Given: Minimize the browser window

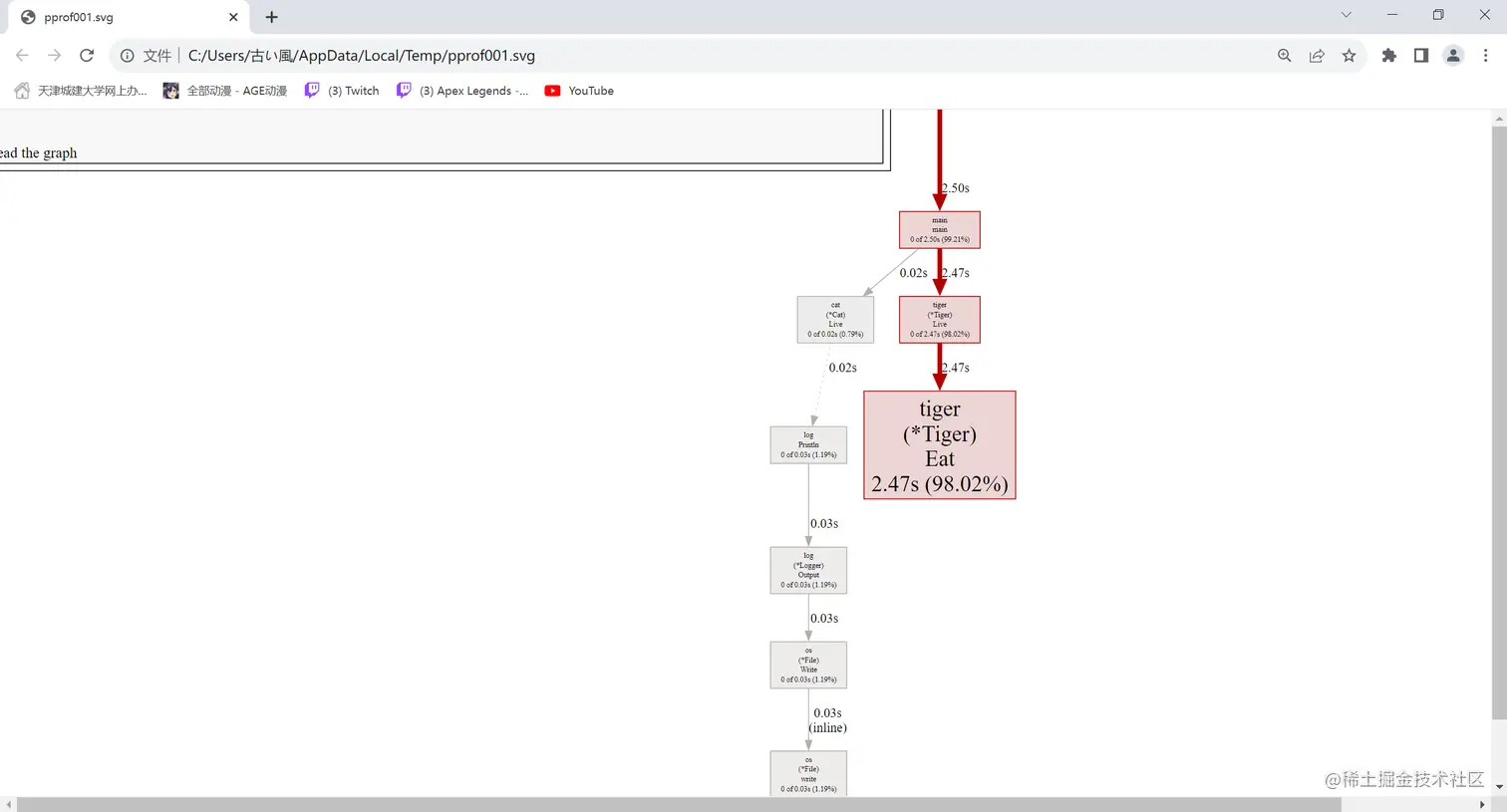Looking at the screenshot, I should pyautogui.click(x=1392, y=15).
